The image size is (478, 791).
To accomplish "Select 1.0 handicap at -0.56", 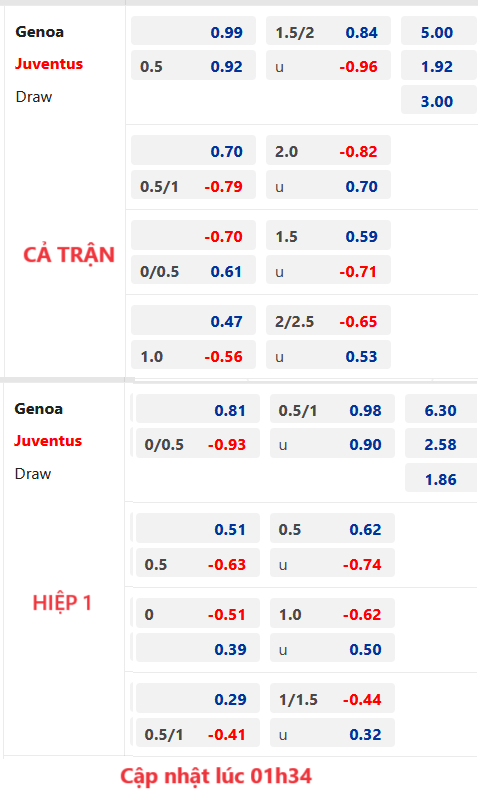I will coord(194,356).
